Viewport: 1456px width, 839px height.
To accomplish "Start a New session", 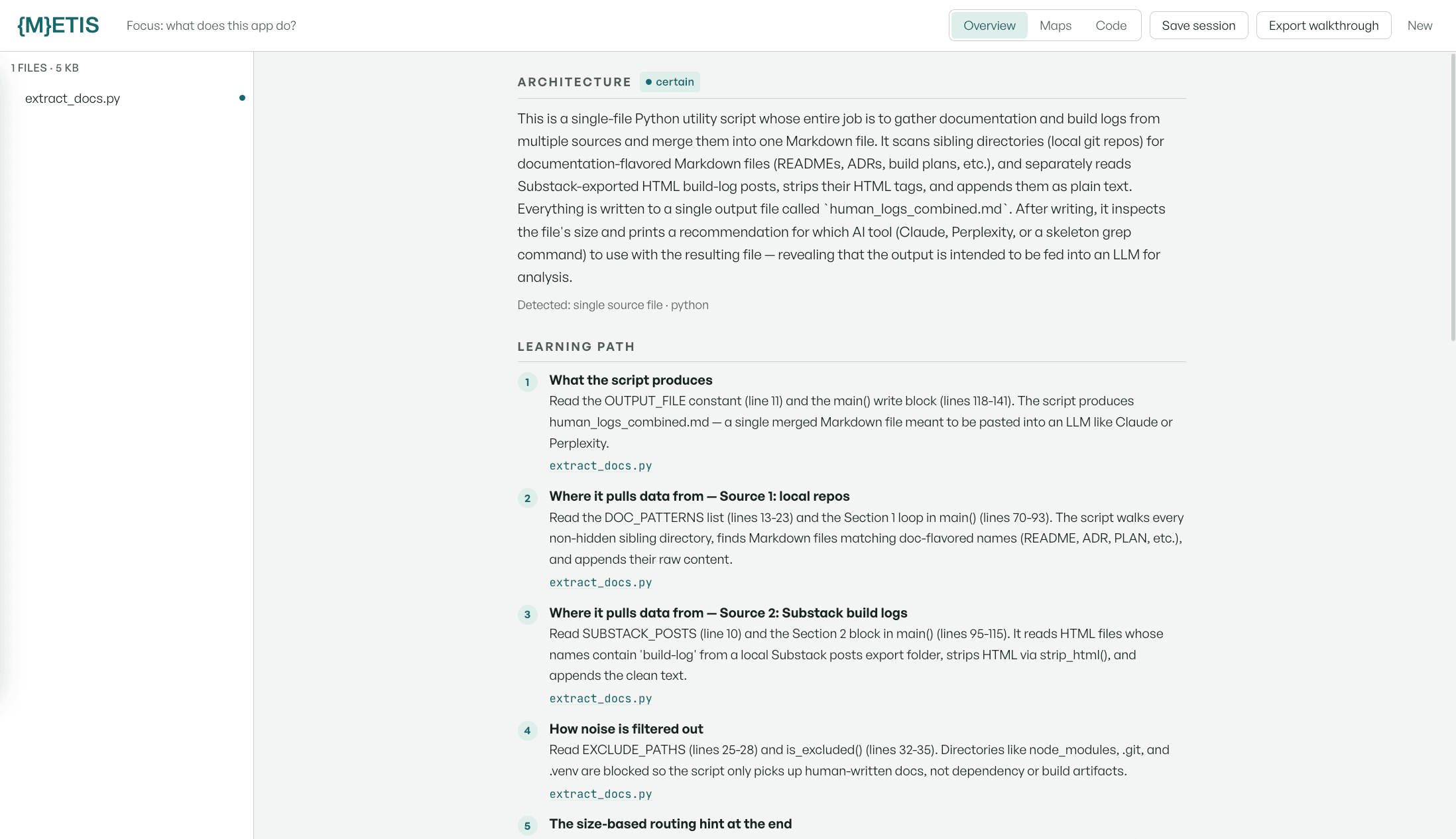I will tap(1420, 25).
